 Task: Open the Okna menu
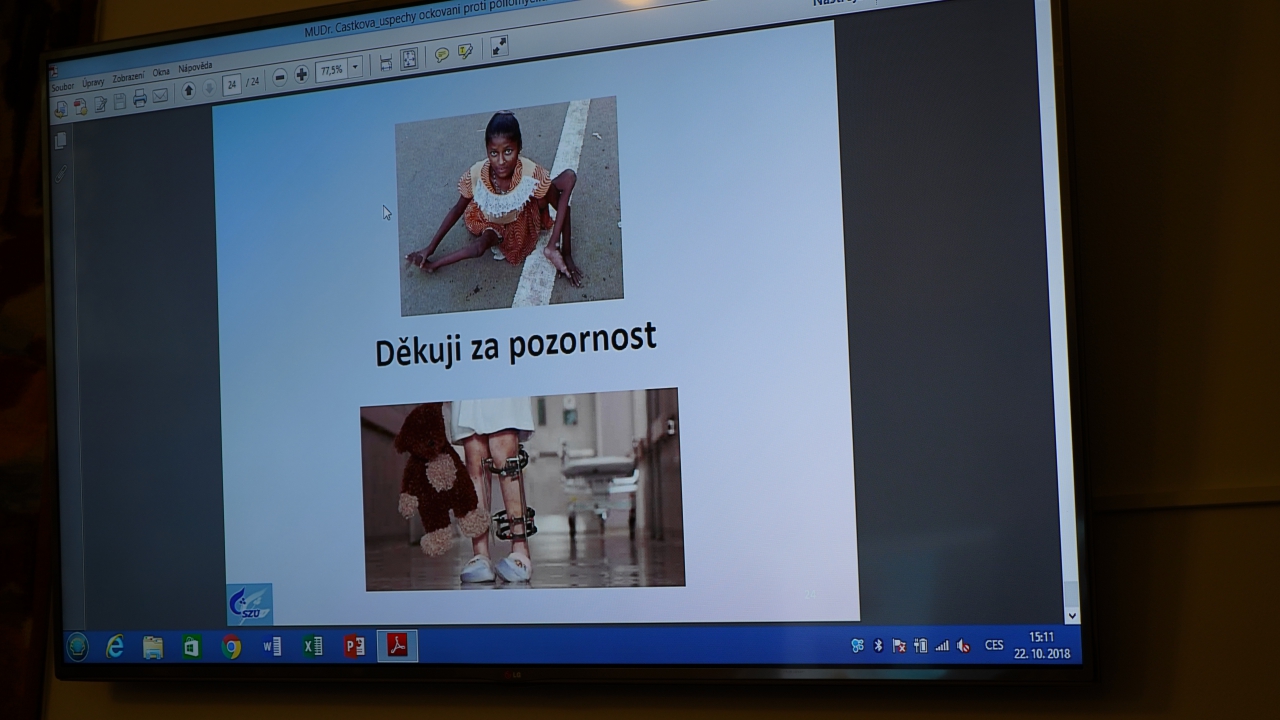tap(161, 73)
